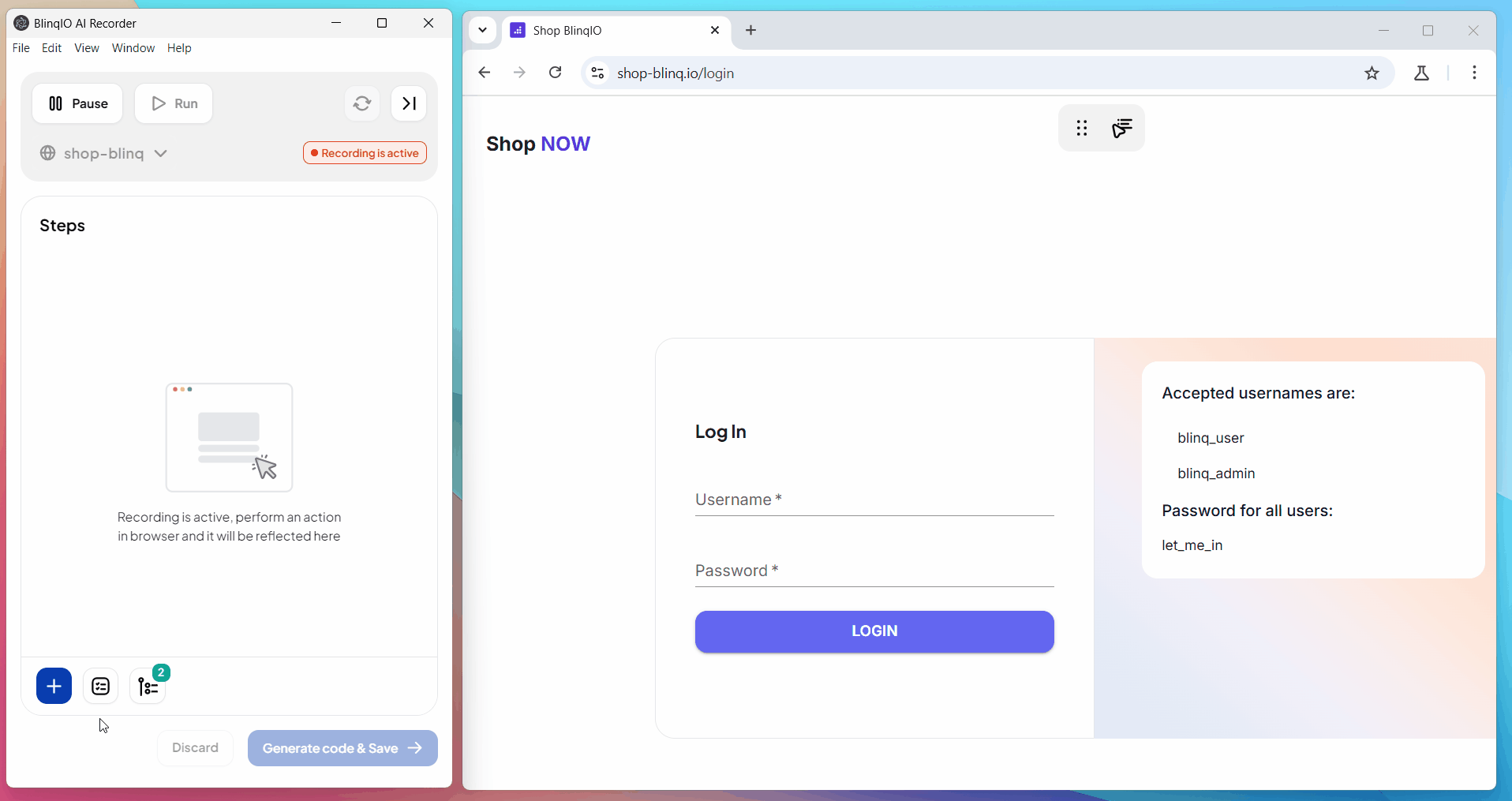Screen dimensions: 1512x801
Task: Open the checklist steps icon at the bottom
Action: click(99, 686)
